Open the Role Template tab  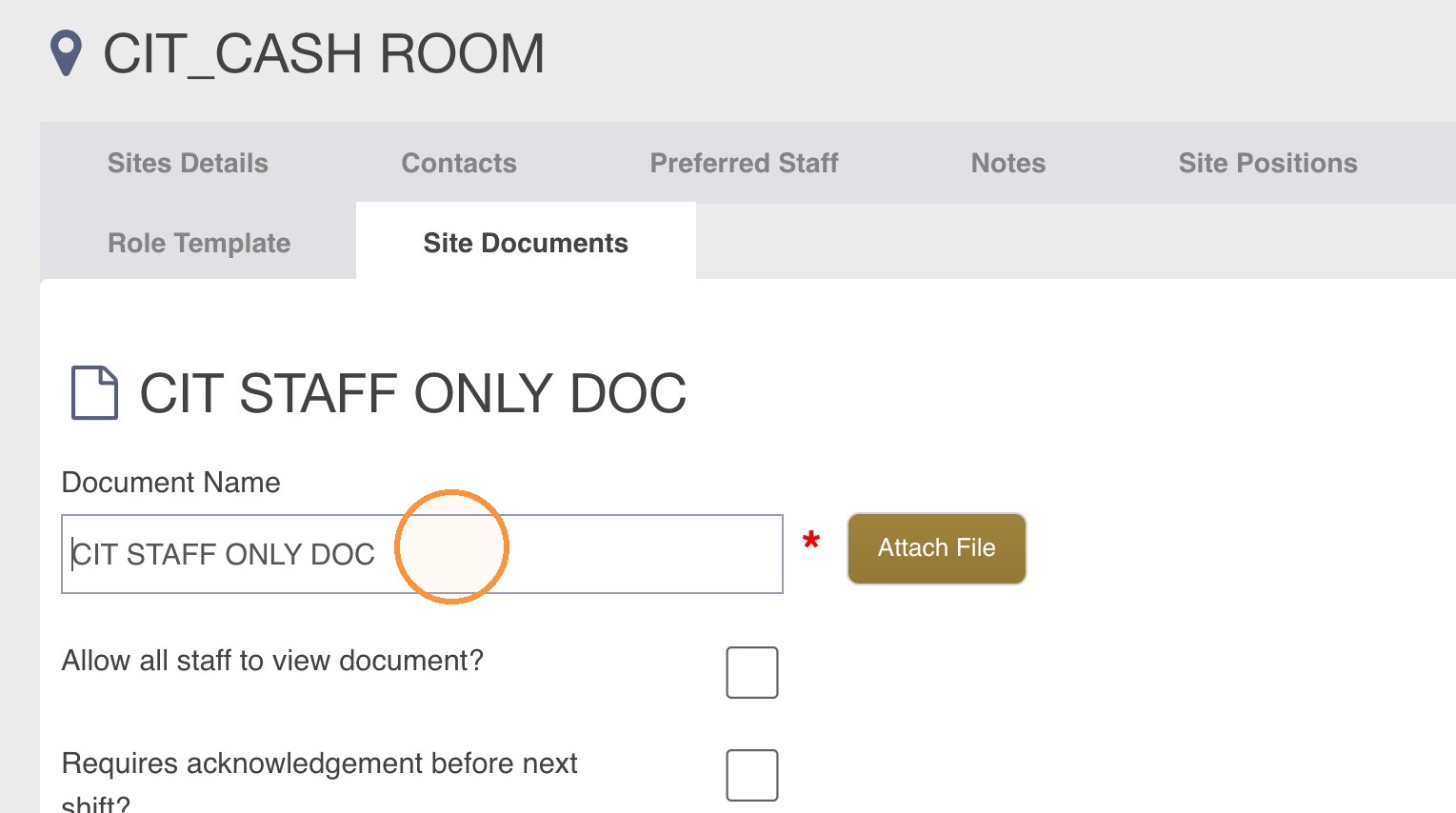[199, 243]
